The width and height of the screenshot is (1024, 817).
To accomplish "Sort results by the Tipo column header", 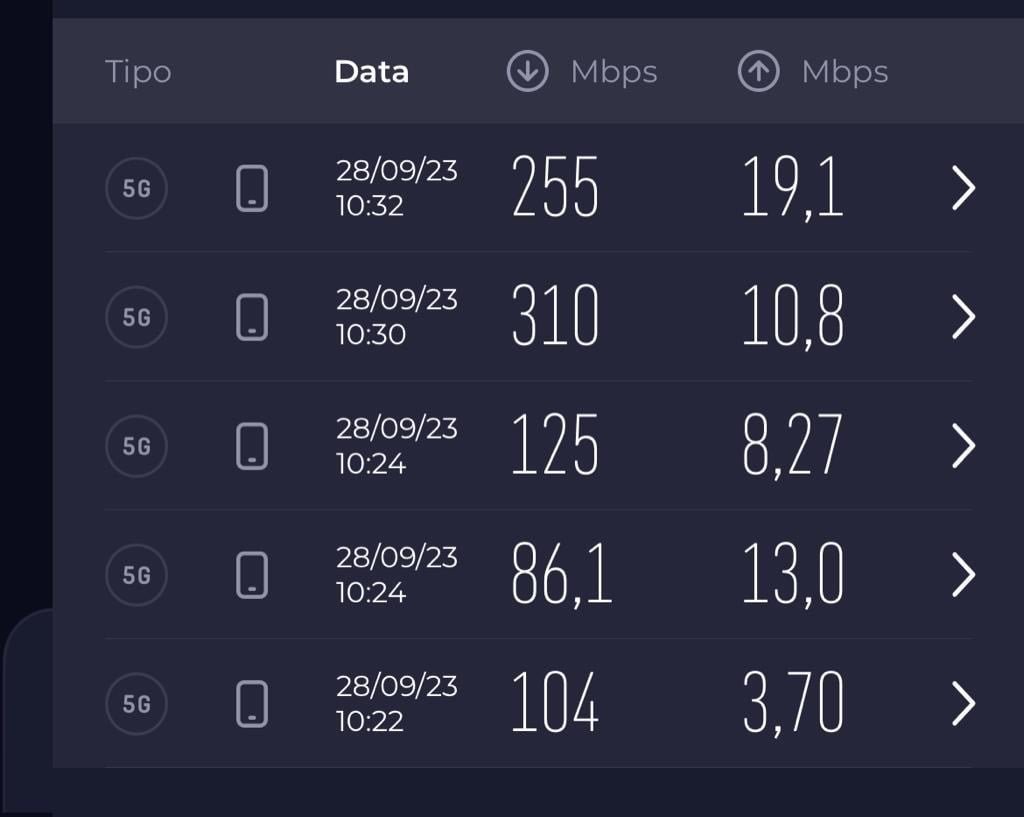I will click(x=138, y=72).
